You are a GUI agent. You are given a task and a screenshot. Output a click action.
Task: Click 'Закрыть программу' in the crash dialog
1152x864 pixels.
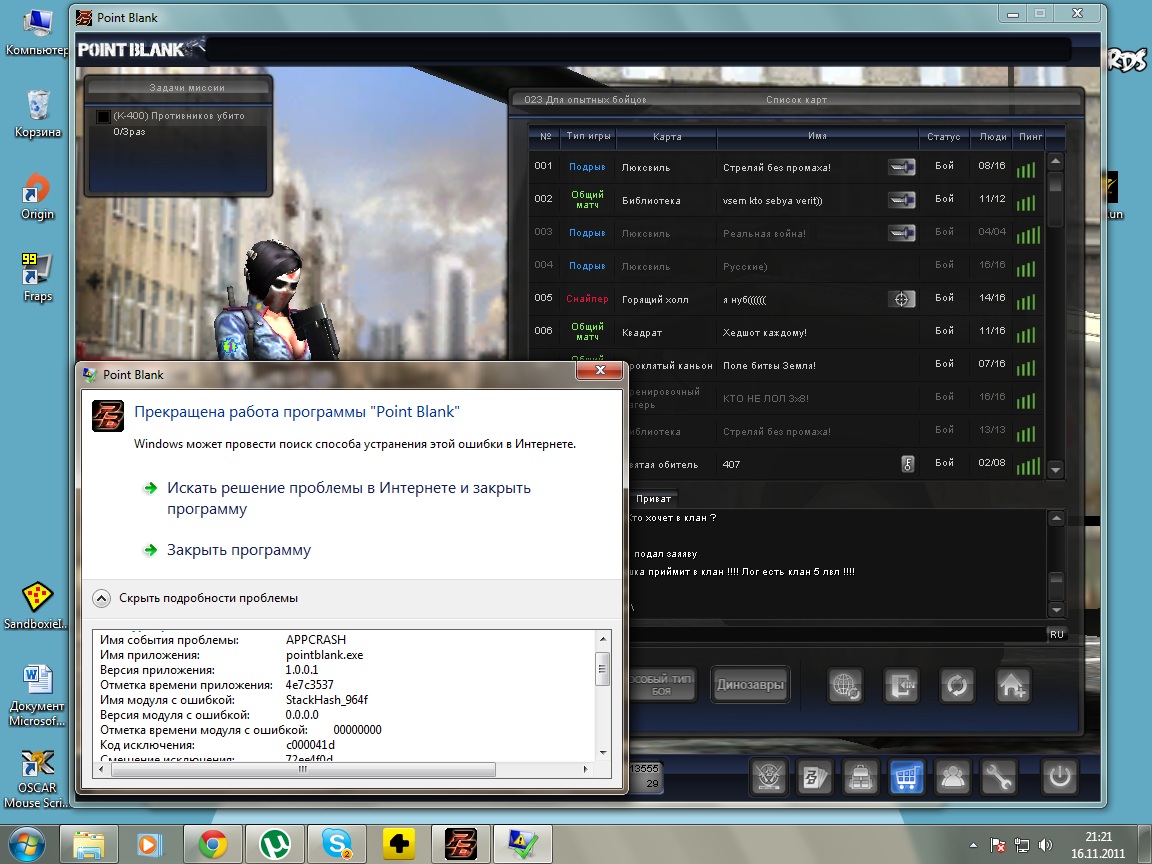click(x=239, y=550)
